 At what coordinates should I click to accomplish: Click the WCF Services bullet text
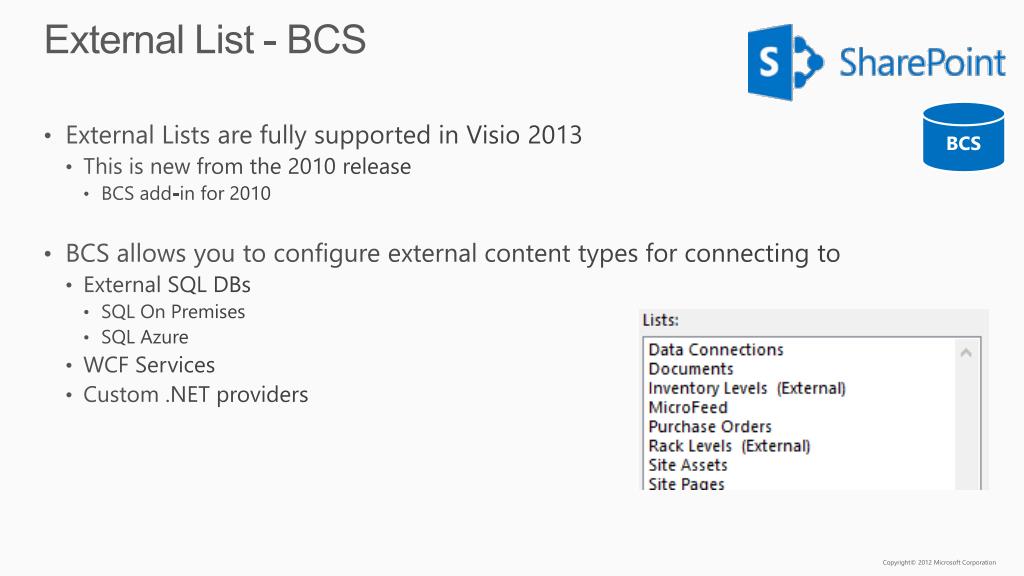pyautogui.click(x=149, y=365)
